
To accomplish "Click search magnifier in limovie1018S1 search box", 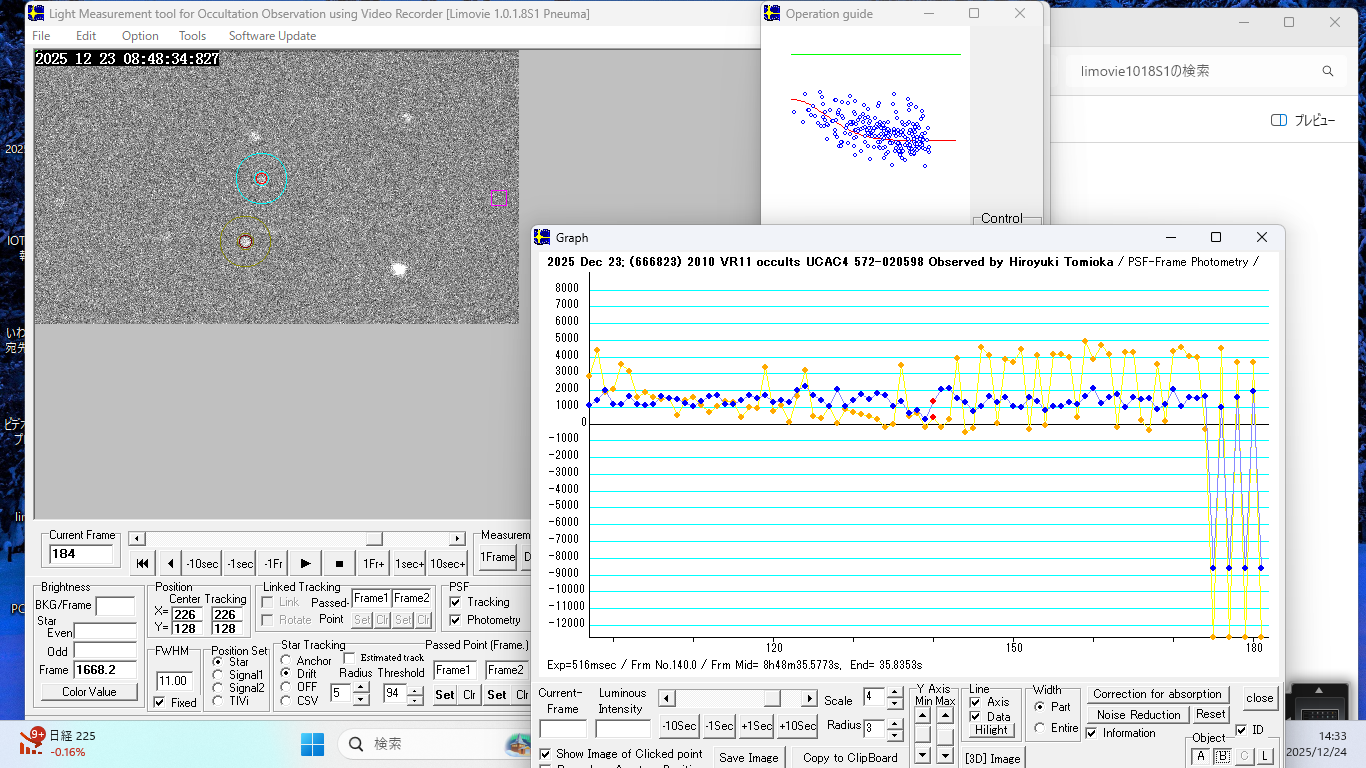I will (x=1328, y=72).
